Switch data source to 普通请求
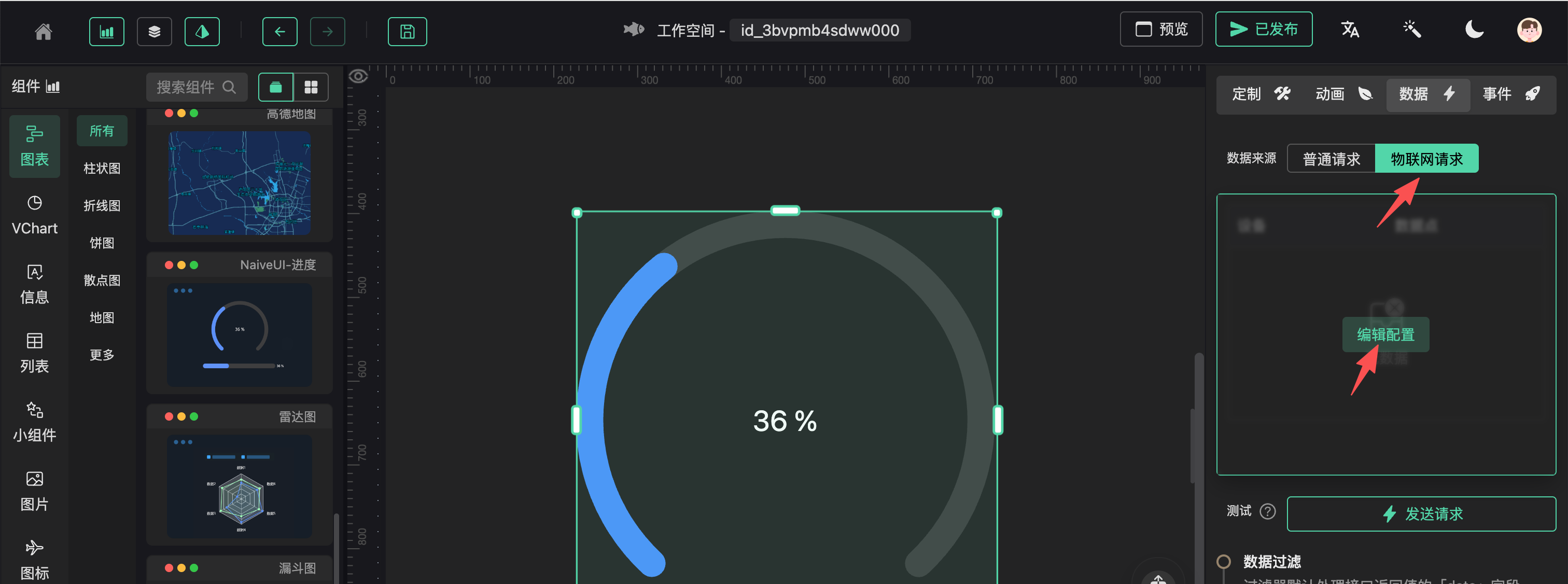1568x584 pixels. click(x=1331, y=158)
